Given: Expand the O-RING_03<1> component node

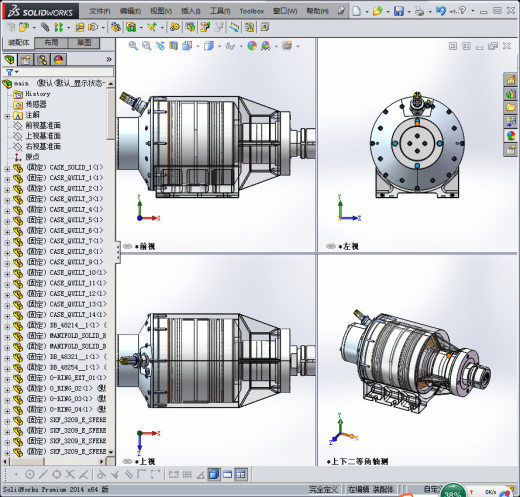Looking at the screenshot, I should tap(7, 400).
